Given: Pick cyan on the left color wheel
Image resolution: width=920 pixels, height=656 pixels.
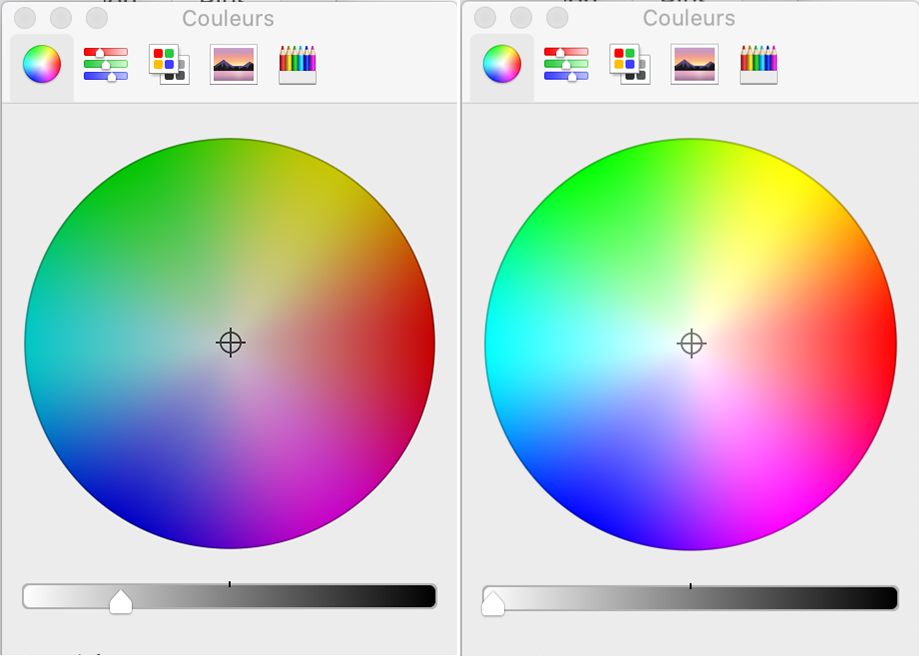Looking at the screenshot, I should click(x=40, y=344).
